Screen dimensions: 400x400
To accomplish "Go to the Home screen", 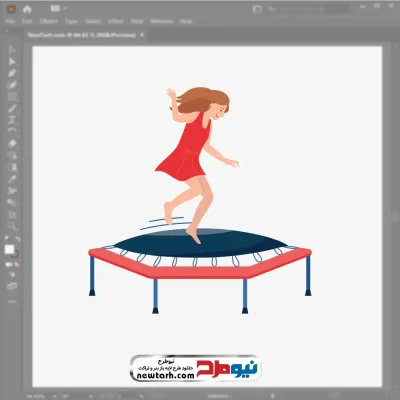I will [27, 9].
